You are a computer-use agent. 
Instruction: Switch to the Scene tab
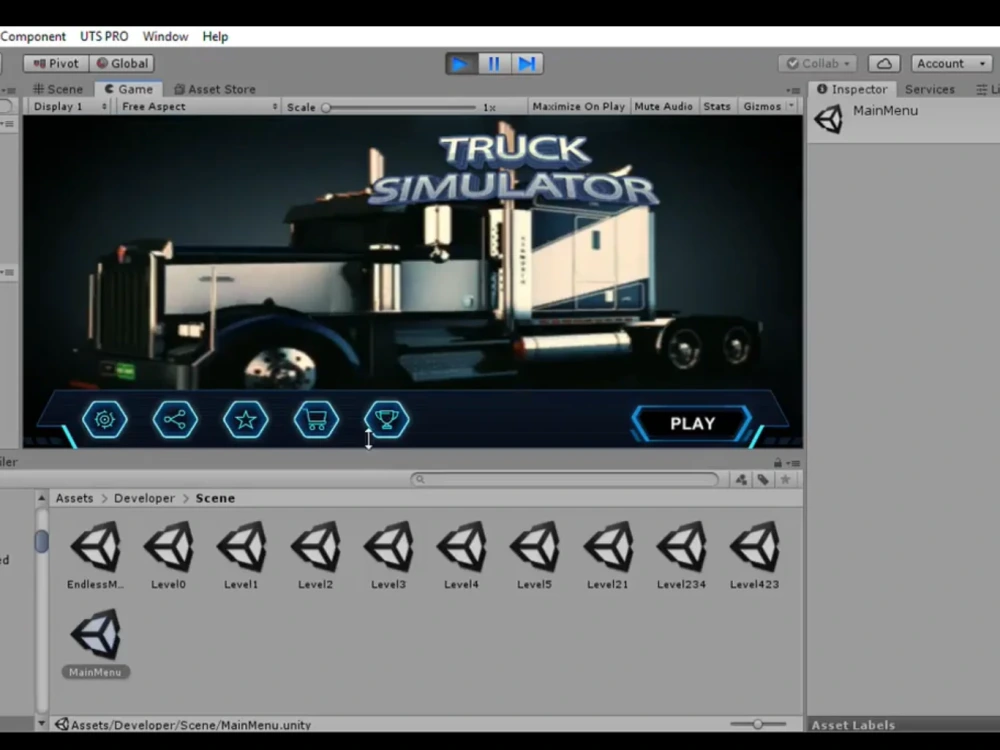[58, 89]
